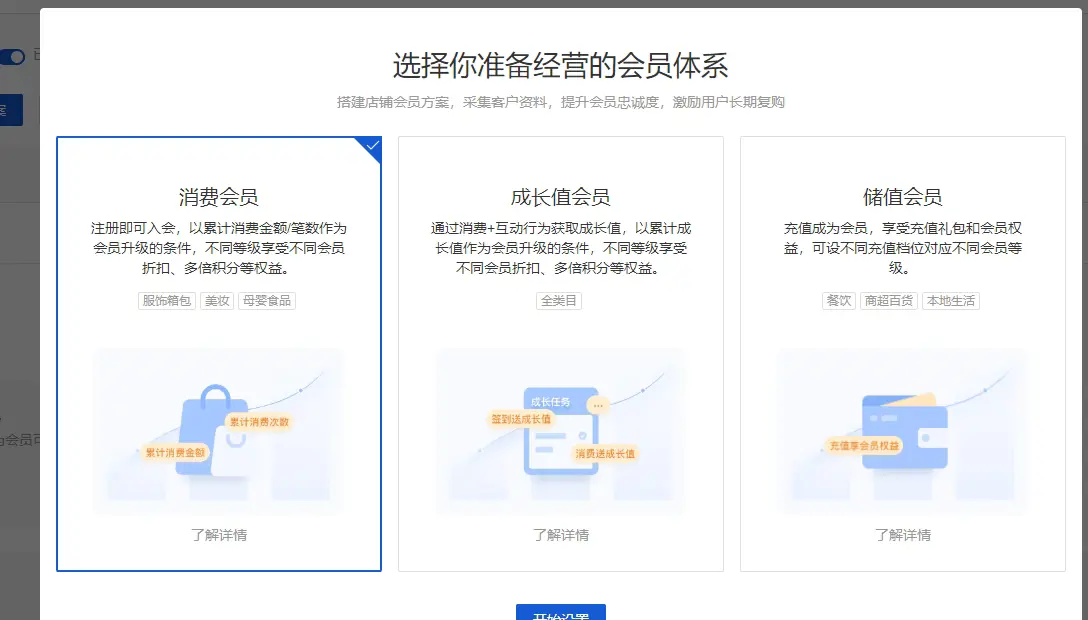Image resolution: width=1088 pixels, height=620 pixels.
Task: Open 了解详情 under 储值会员
Action: pyautogui.click(x=902, y=535)
